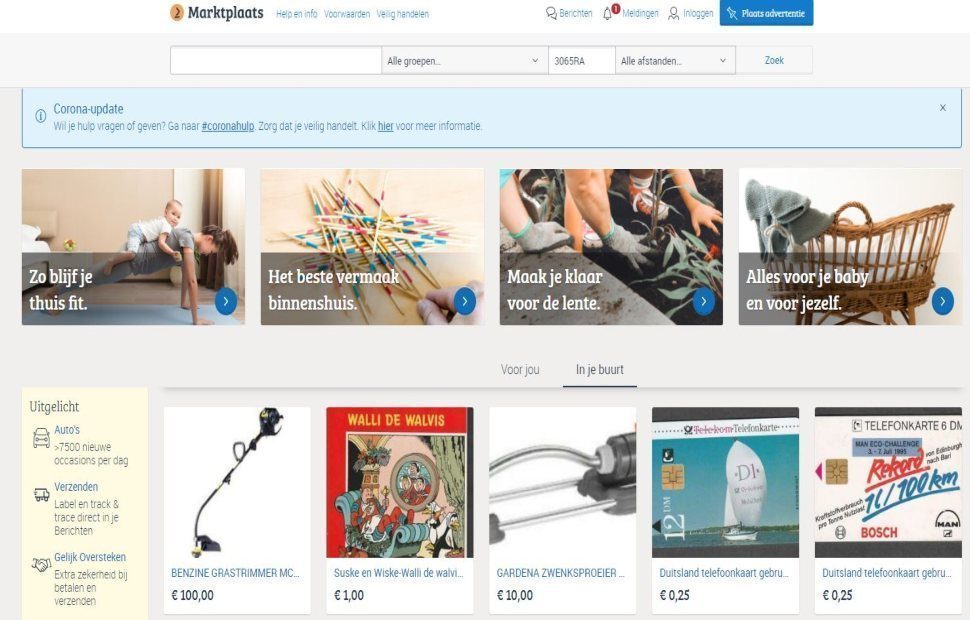
Task: Select the 'In je buurt' tab
Action: pos(599,369)
